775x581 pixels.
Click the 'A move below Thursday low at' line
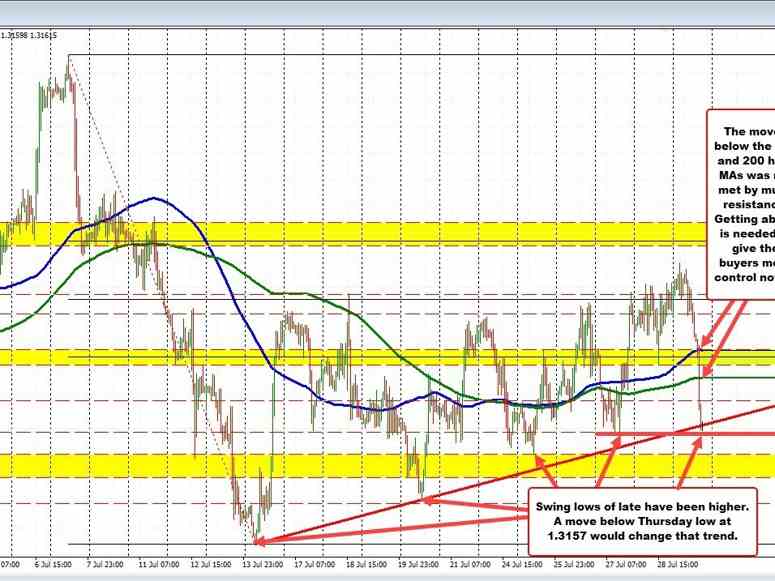coord(643,521)
